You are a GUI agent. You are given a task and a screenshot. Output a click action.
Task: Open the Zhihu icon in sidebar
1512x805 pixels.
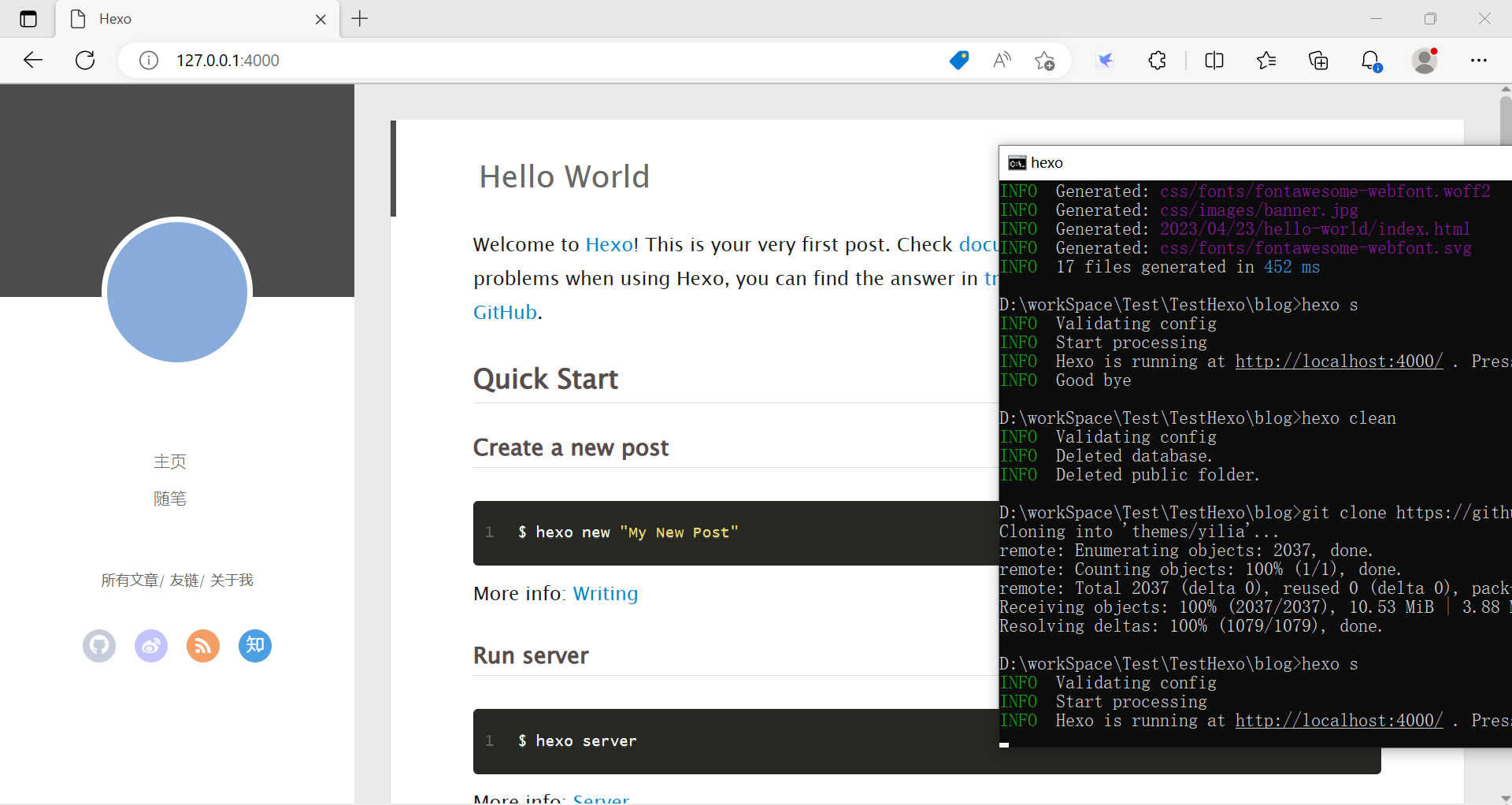[255, 646]
